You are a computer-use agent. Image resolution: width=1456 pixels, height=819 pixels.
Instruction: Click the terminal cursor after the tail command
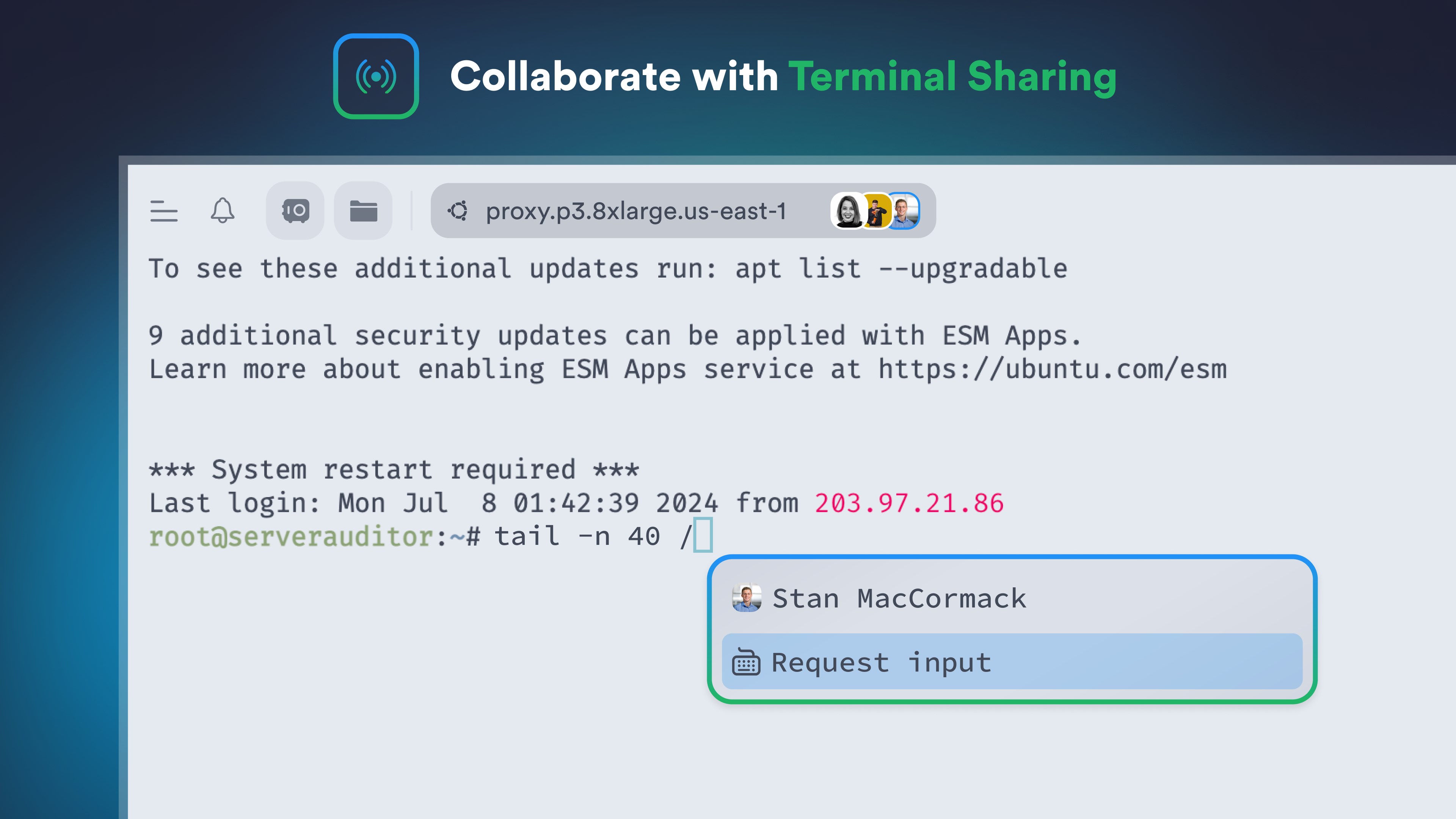tap(703, 535)
